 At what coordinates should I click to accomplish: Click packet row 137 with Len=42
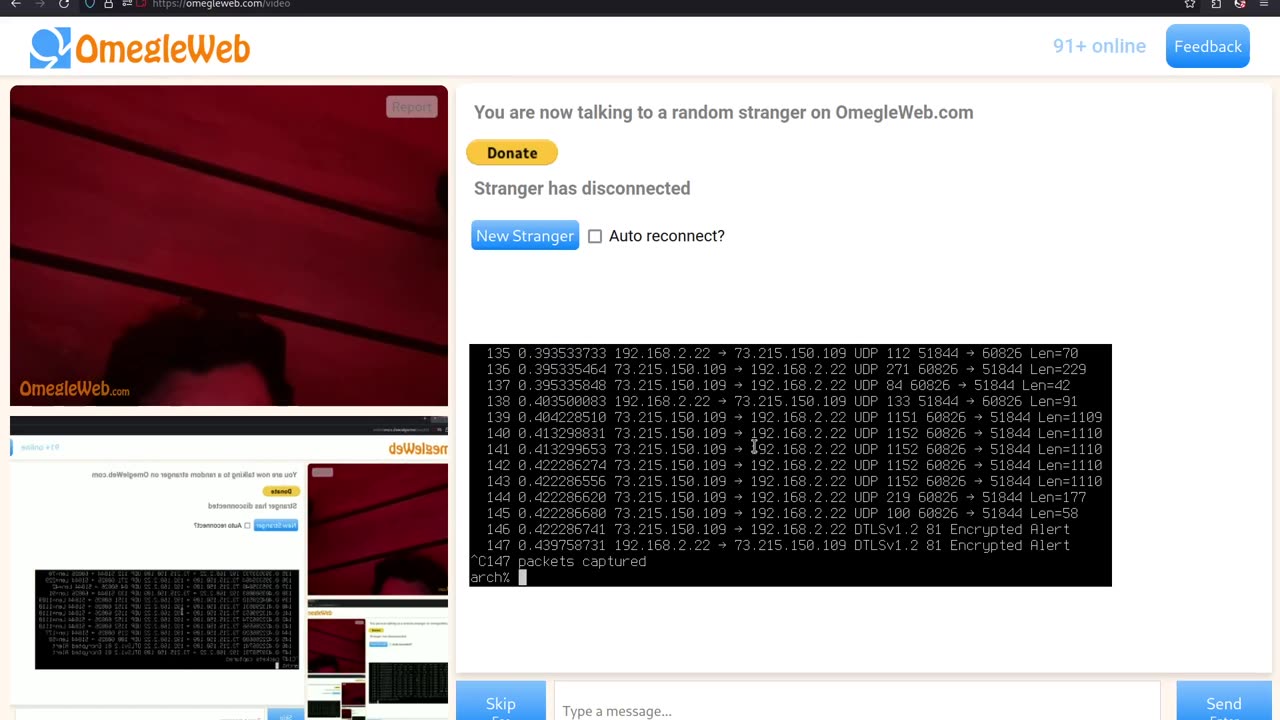click(x=778, y=386)
